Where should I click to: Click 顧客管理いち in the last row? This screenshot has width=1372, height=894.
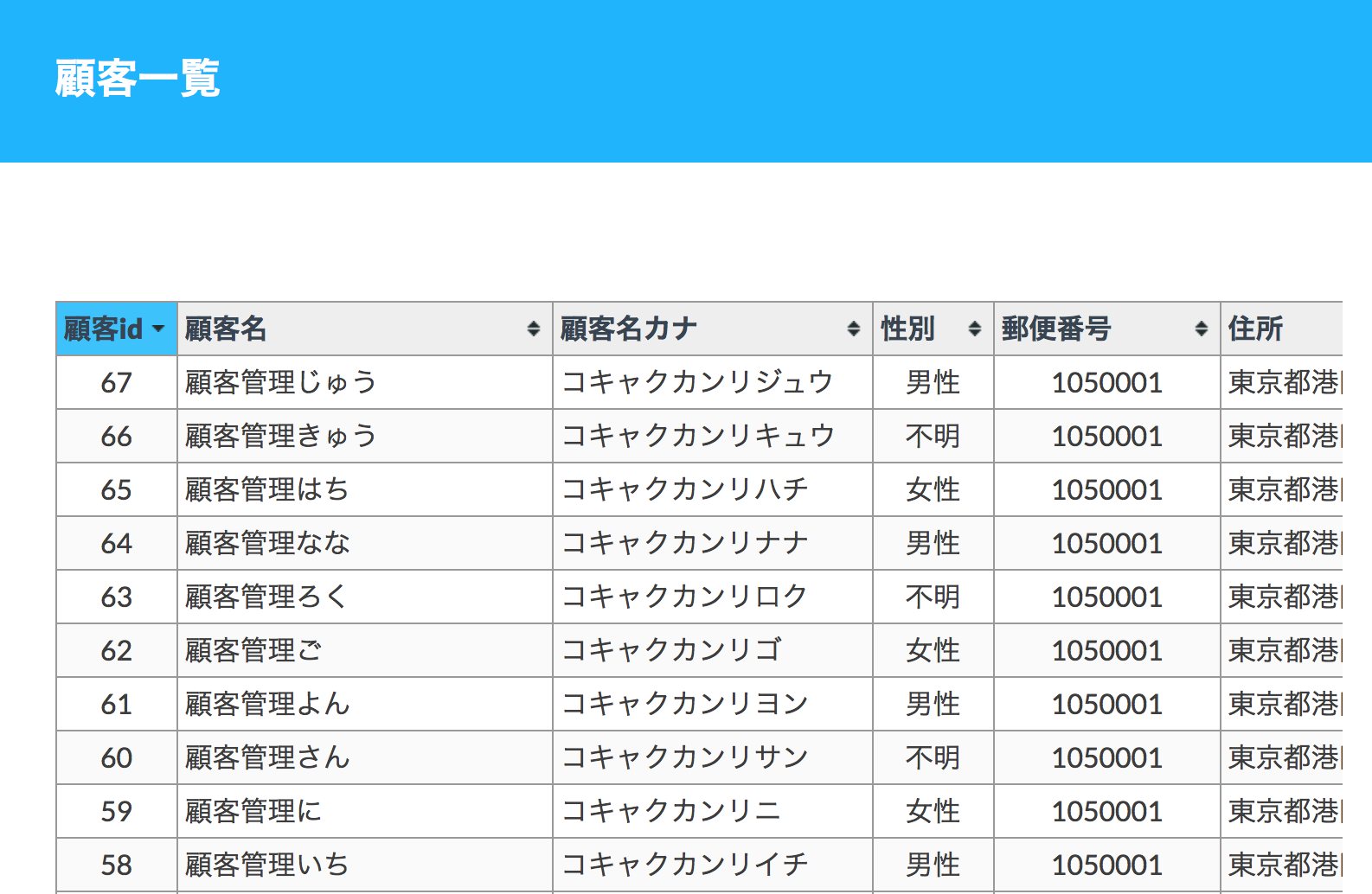[267, 865]
